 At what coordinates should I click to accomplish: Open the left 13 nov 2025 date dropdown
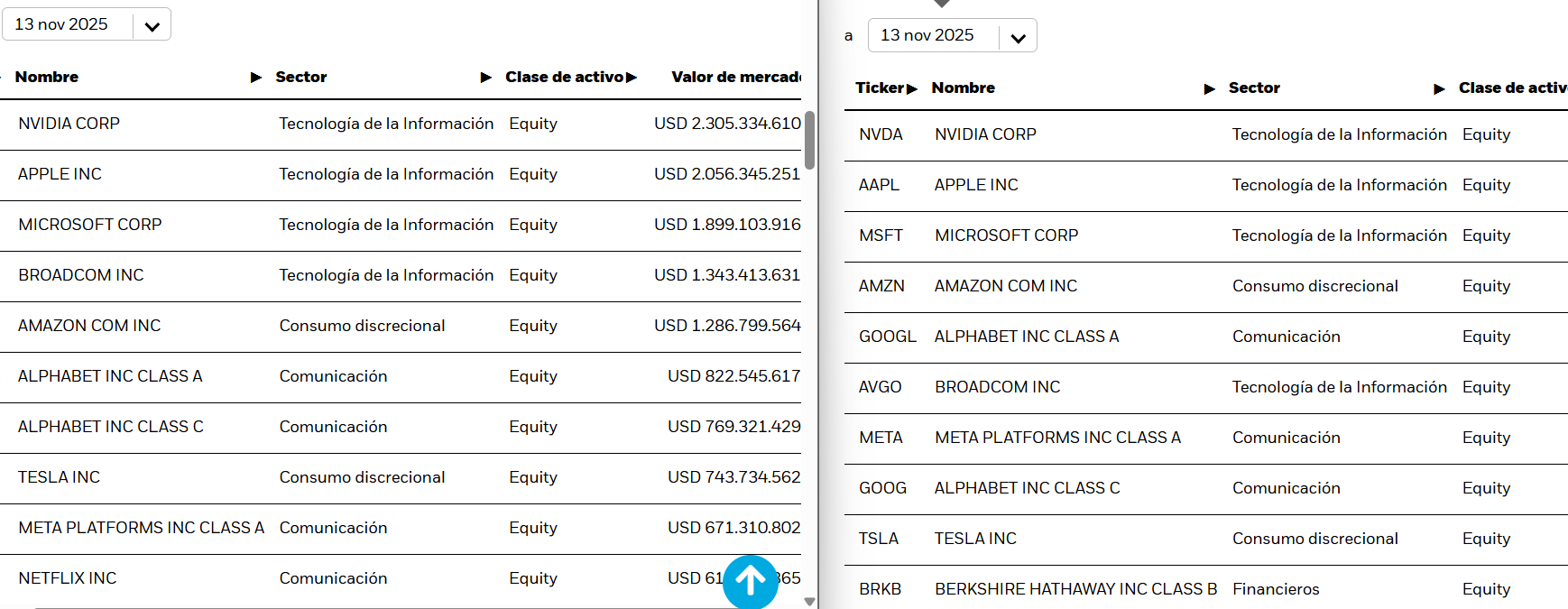[86, 24]
